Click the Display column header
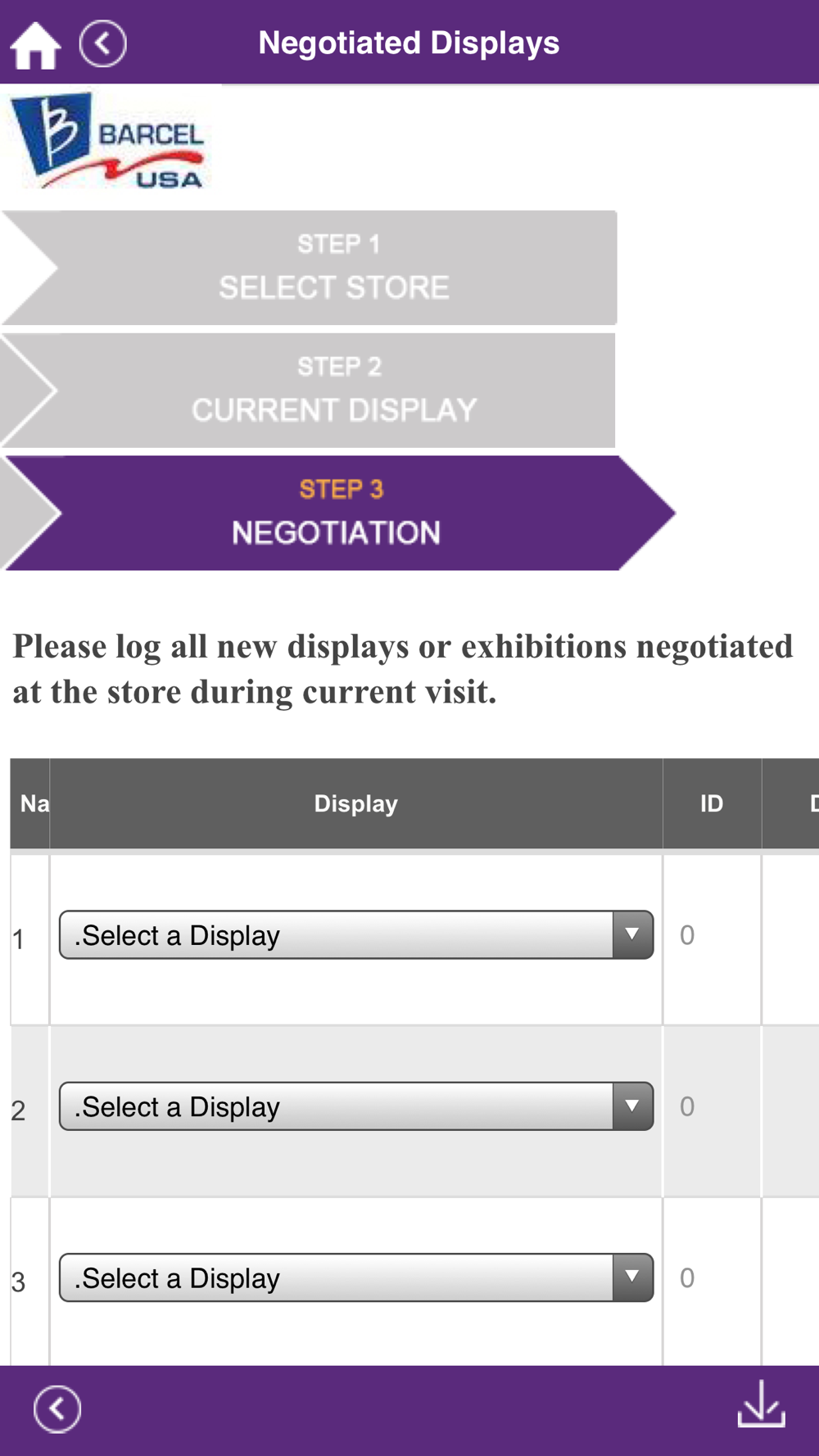The image size is (819, 1456). point(356,803)
